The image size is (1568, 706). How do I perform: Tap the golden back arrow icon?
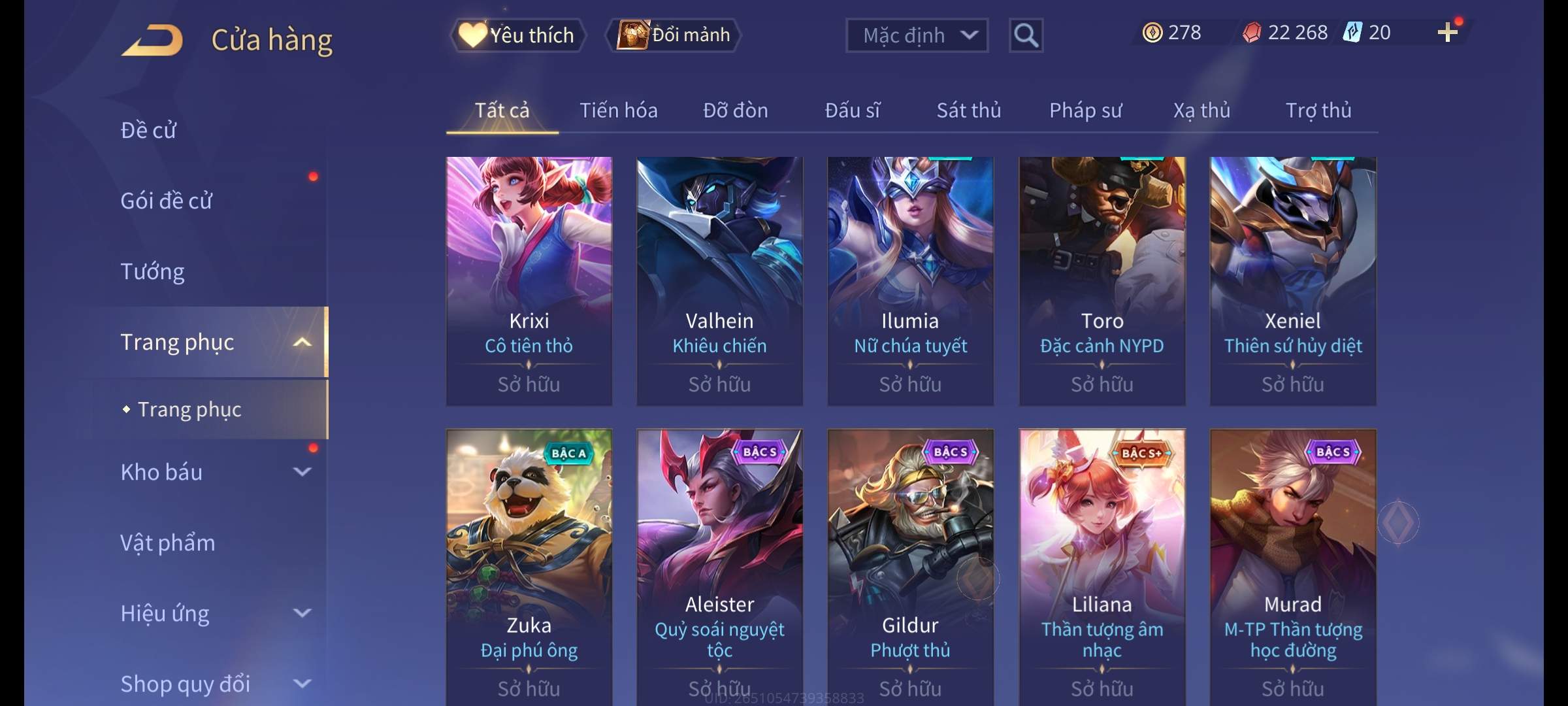click(152, 40)
